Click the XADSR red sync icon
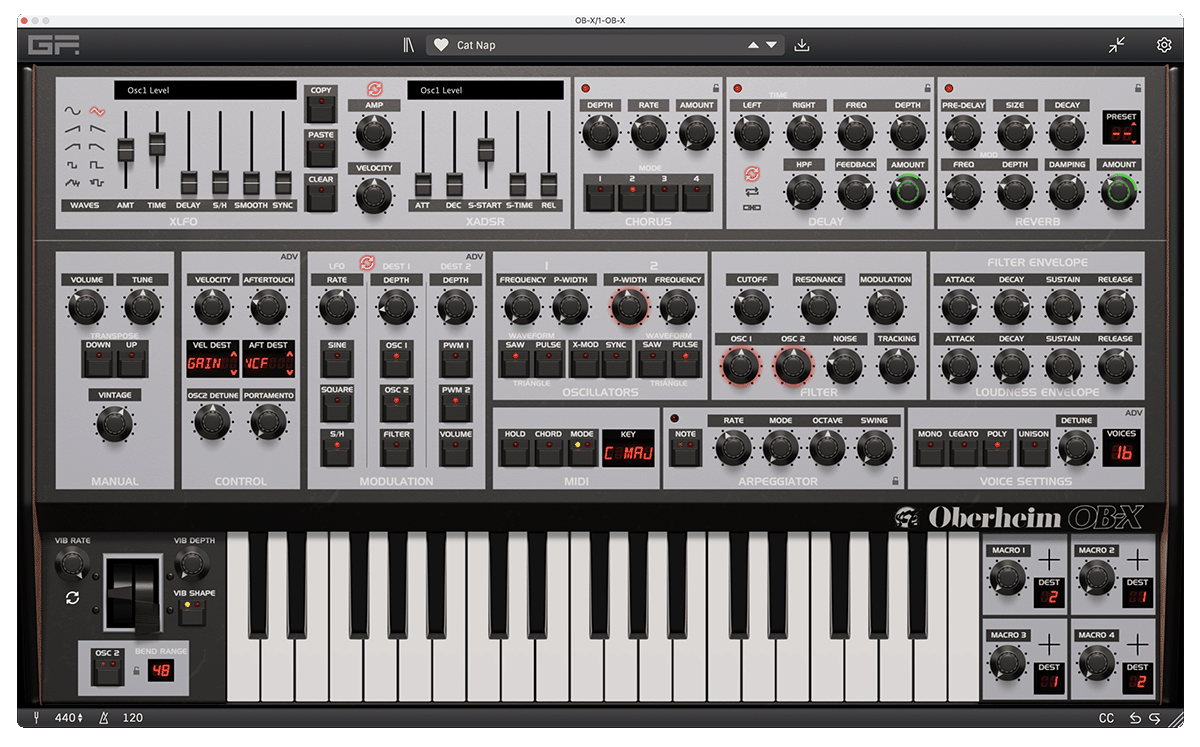Screen dimensions: 1200x747 point(374,89)
